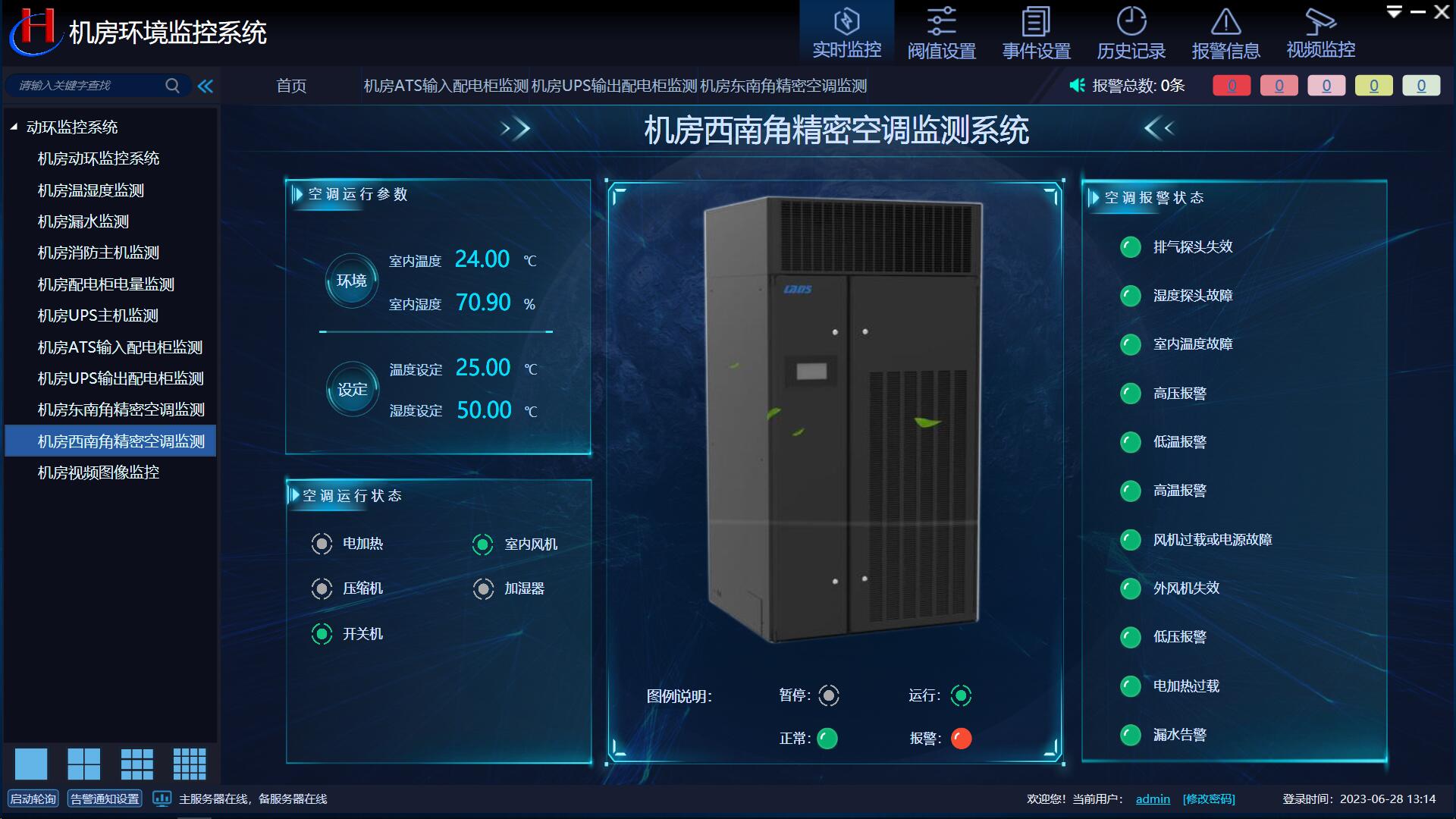Screen dimensions: 1456x819
Task: Click the search magnifier icon
Action: click(172, 86)
